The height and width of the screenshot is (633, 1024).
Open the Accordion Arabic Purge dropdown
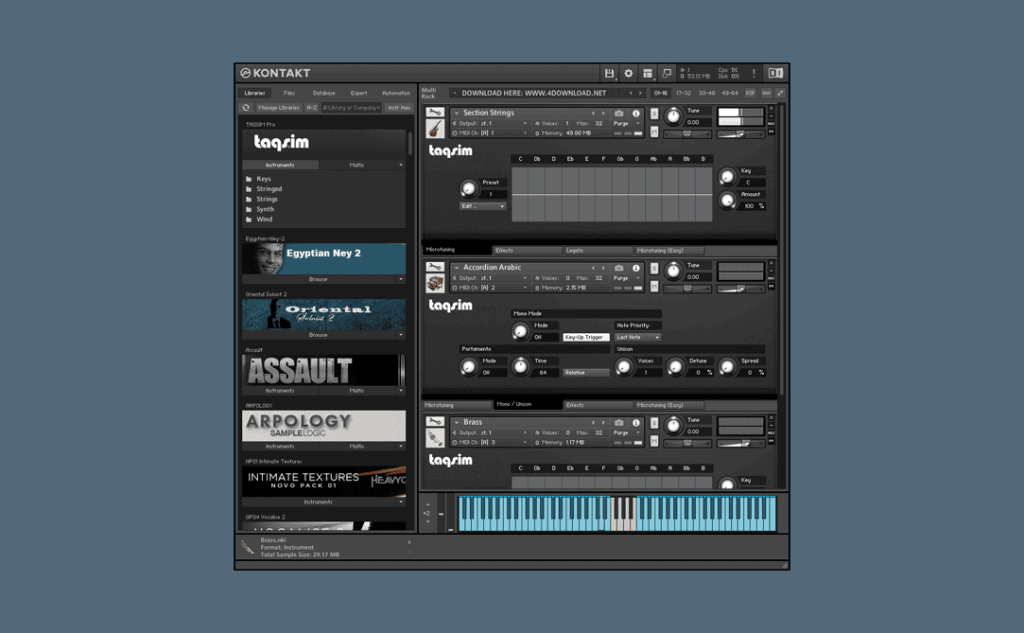click(x=627, y=278)
